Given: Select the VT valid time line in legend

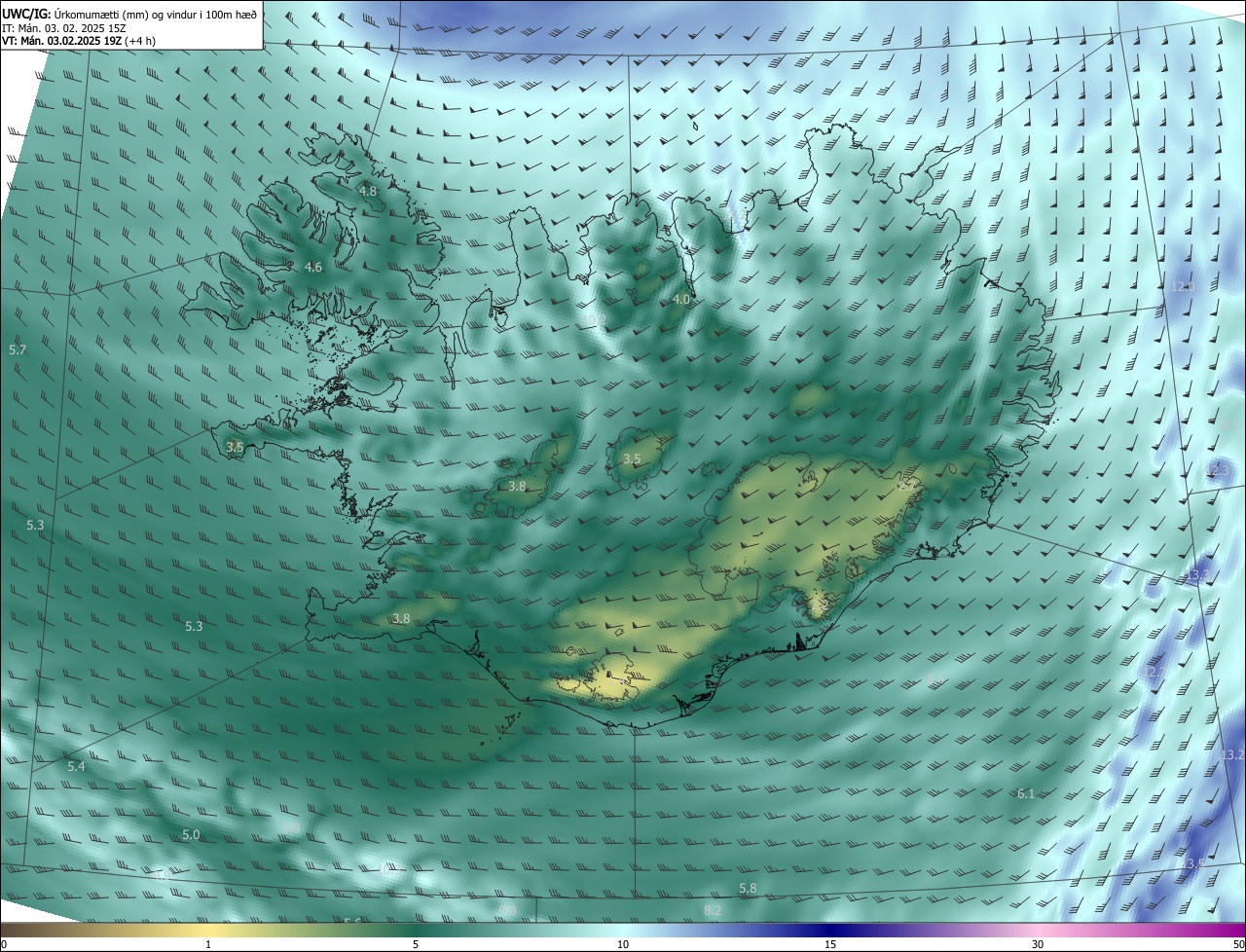Looking at the screenshot, I should point(79,41).
